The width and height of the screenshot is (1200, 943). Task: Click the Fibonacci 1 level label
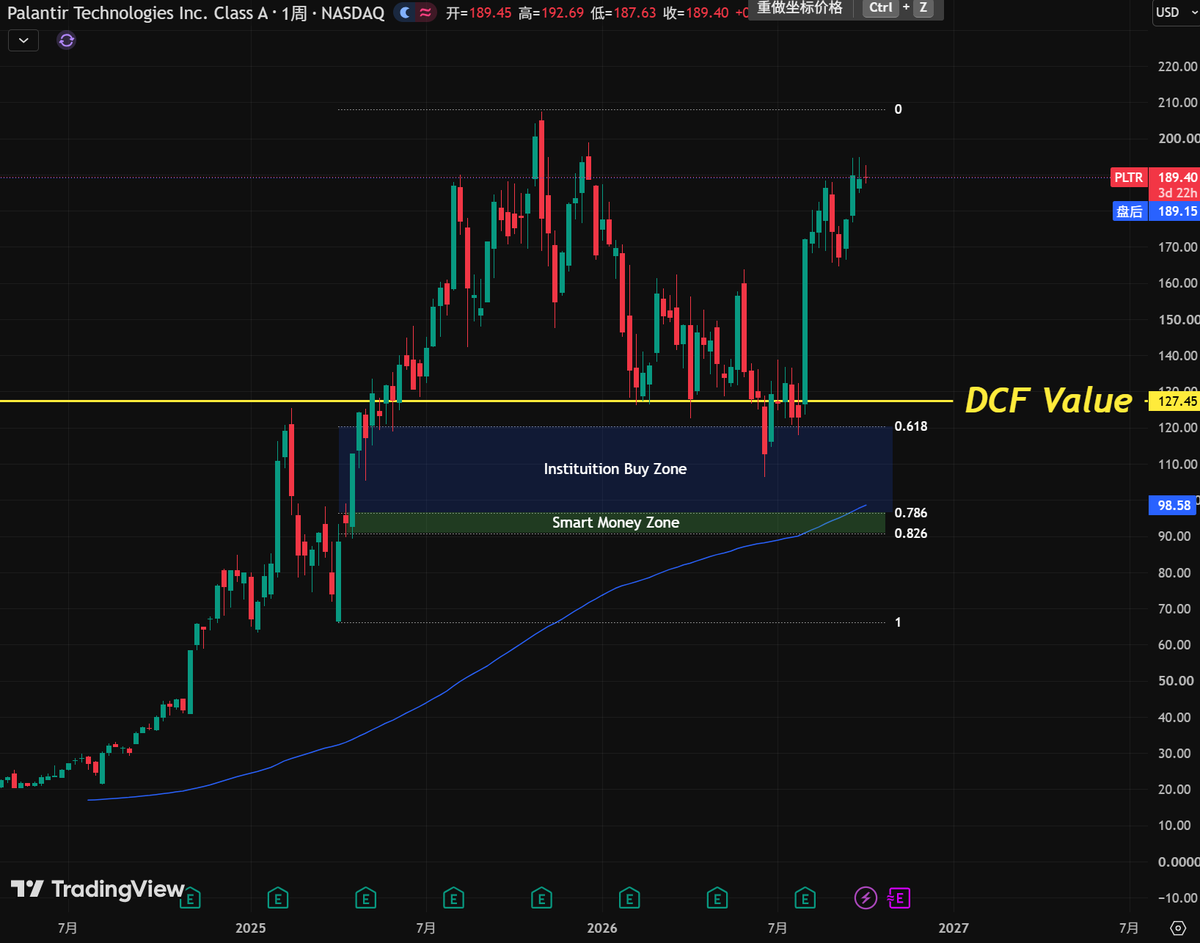898,622
